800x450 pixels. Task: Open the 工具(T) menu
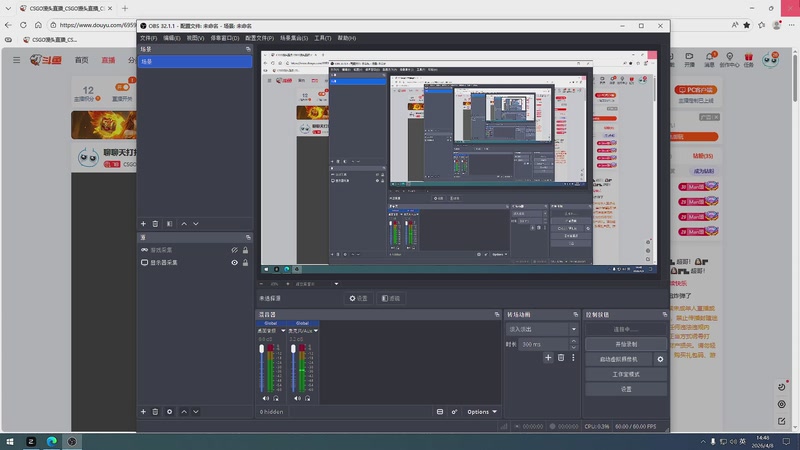[322, 38]
